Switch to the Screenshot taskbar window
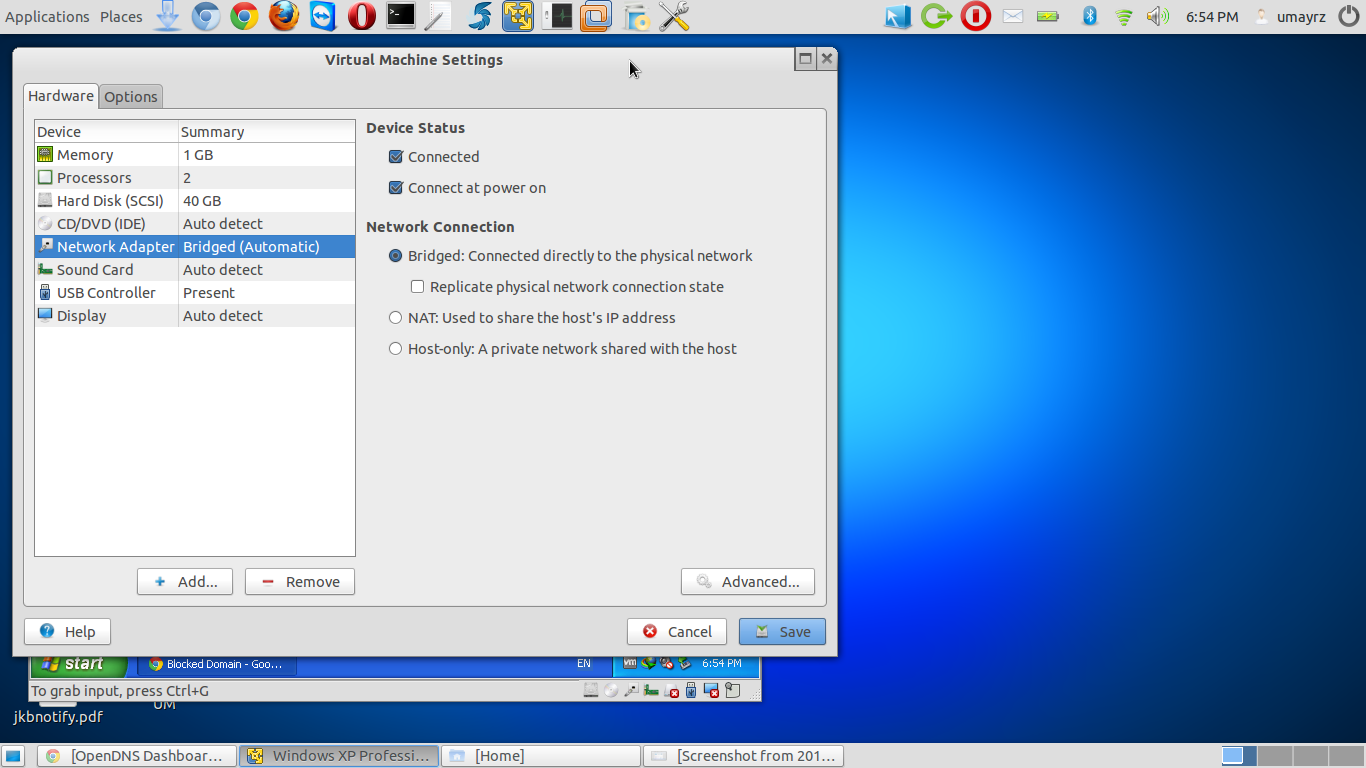1366x768 pixels. (x=744, y=756)
